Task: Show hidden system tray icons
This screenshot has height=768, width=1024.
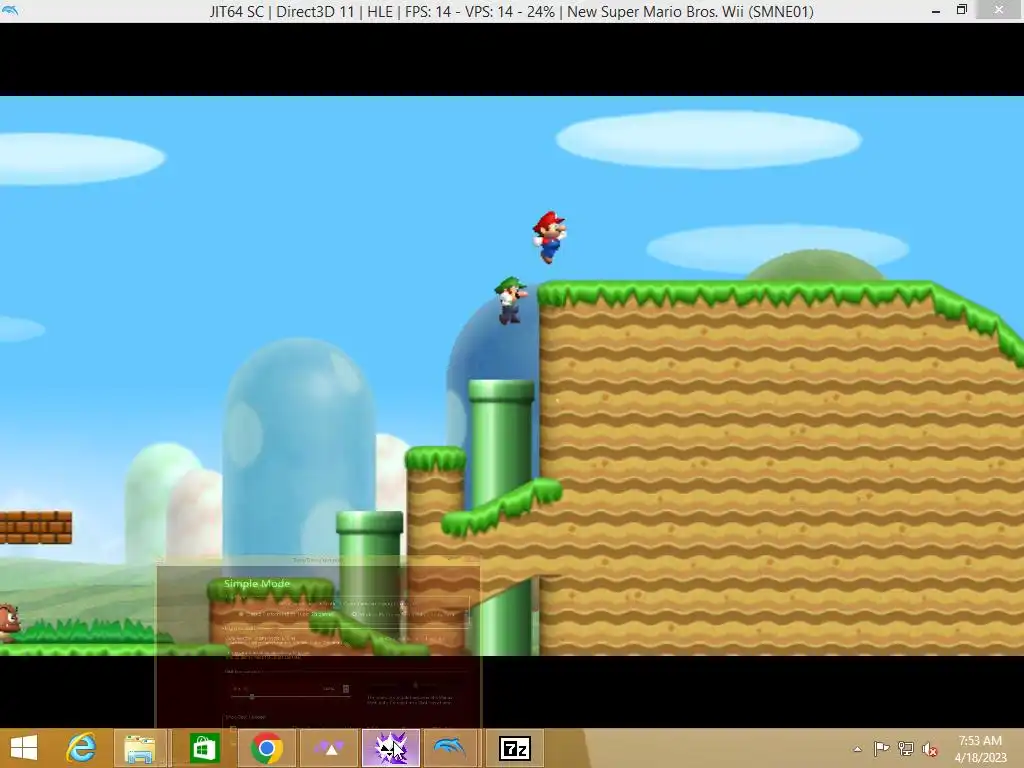Action: (x=857, y=749)
